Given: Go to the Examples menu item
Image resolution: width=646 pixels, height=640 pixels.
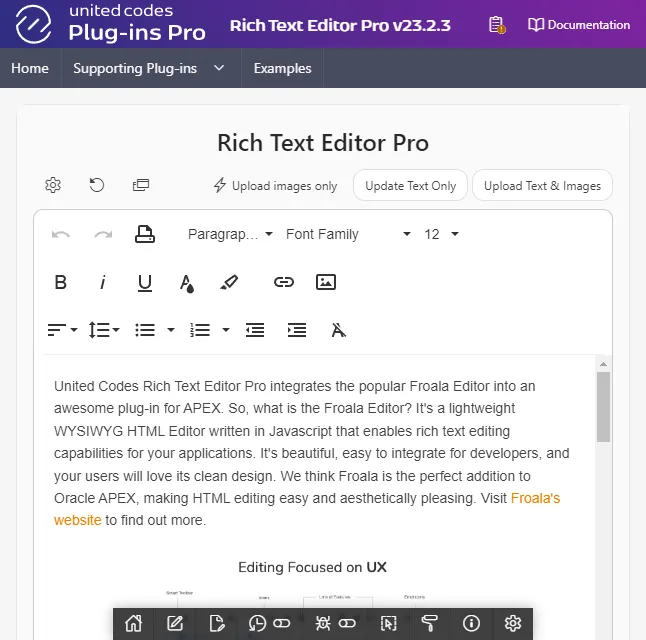Looking at the screenshot, I should click(282, 68).
